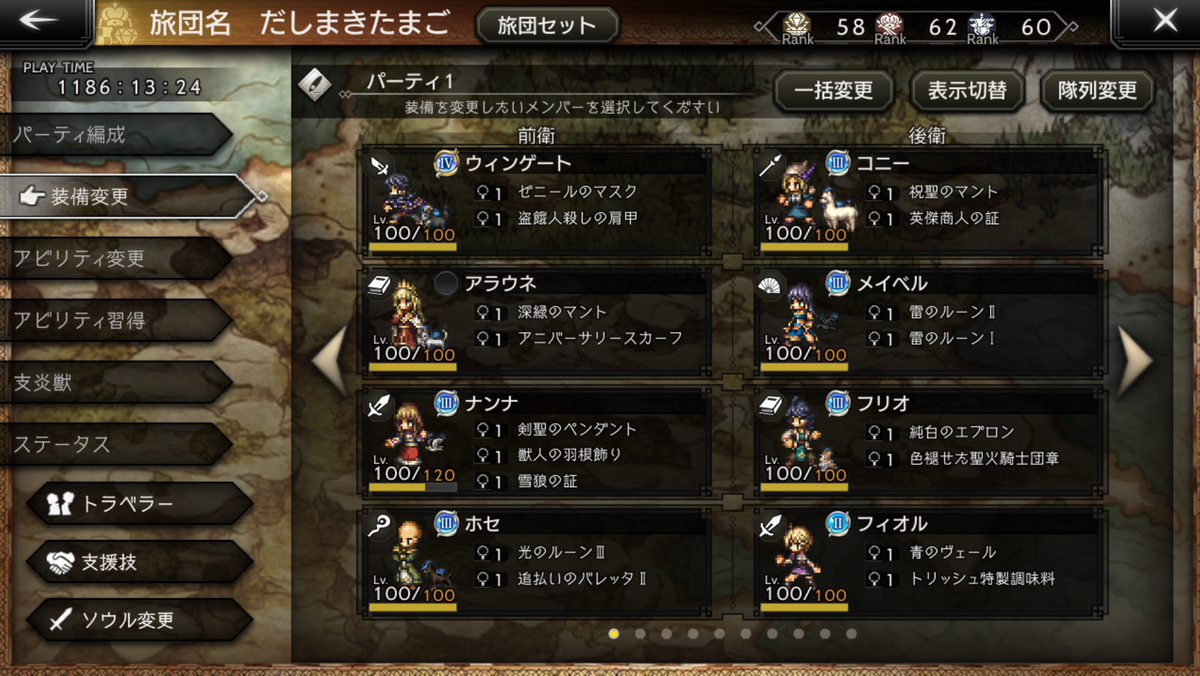Select フィオル's character sprite
1200x676 pixels.
[801, 555]
